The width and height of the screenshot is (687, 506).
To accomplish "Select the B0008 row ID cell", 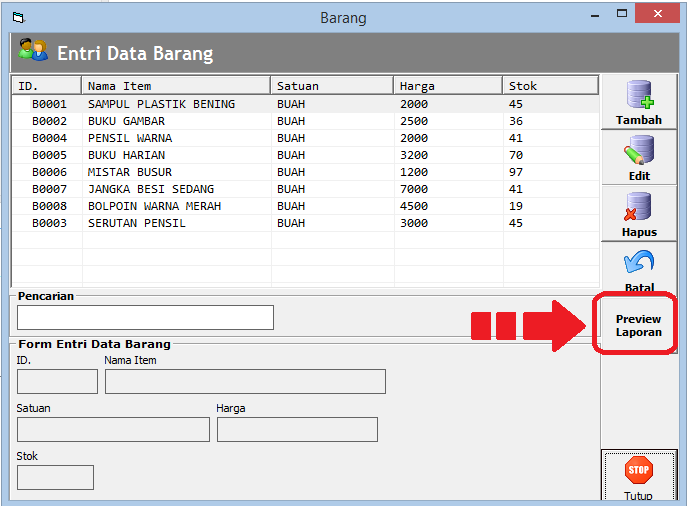I will pyautogui.click(x=50, y=206).
